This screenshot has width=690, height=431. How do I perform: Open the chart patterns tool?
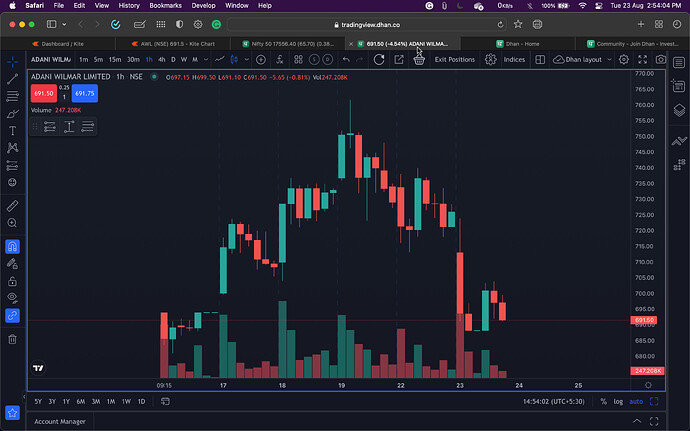click(12, 148)
